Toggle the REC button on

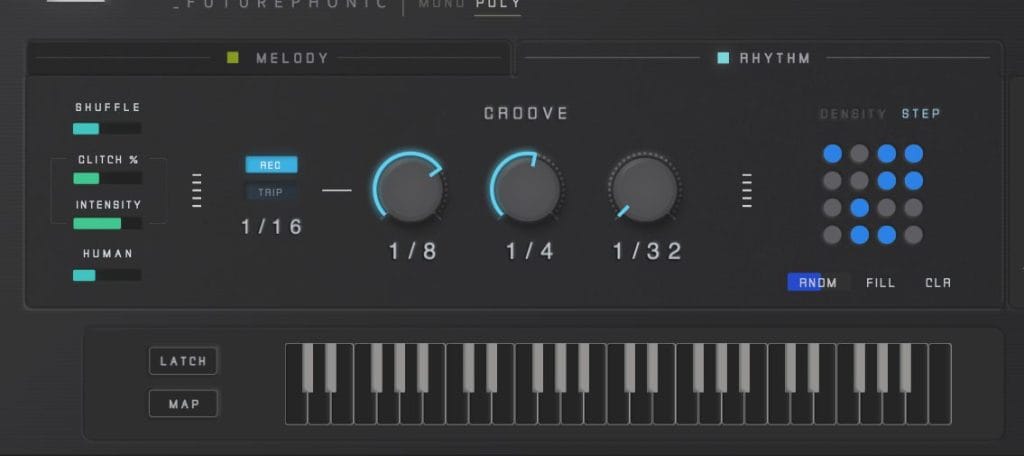click(x=271, y=165)
